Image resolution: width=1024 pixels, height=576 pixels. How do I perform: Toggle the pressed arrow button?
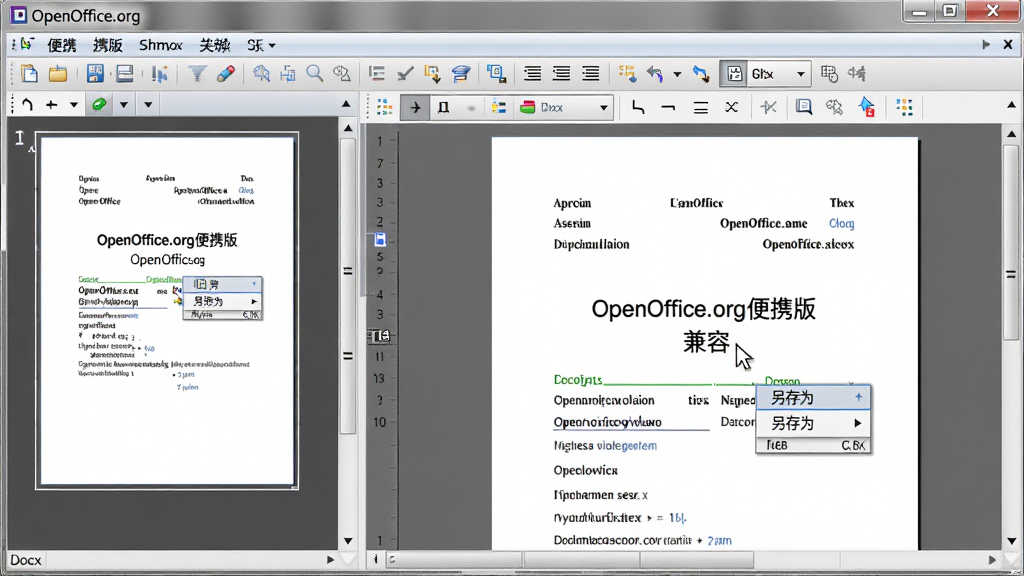pos(415,107)
